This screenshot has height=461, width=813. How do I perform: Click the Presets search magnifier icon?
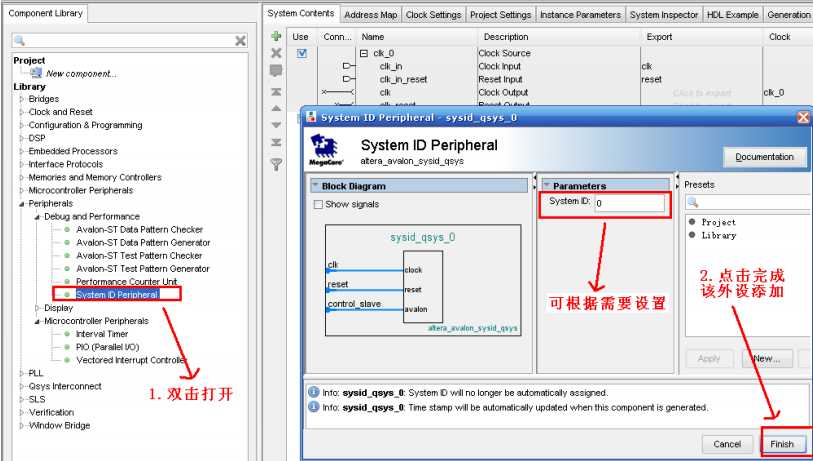(693, 202)
